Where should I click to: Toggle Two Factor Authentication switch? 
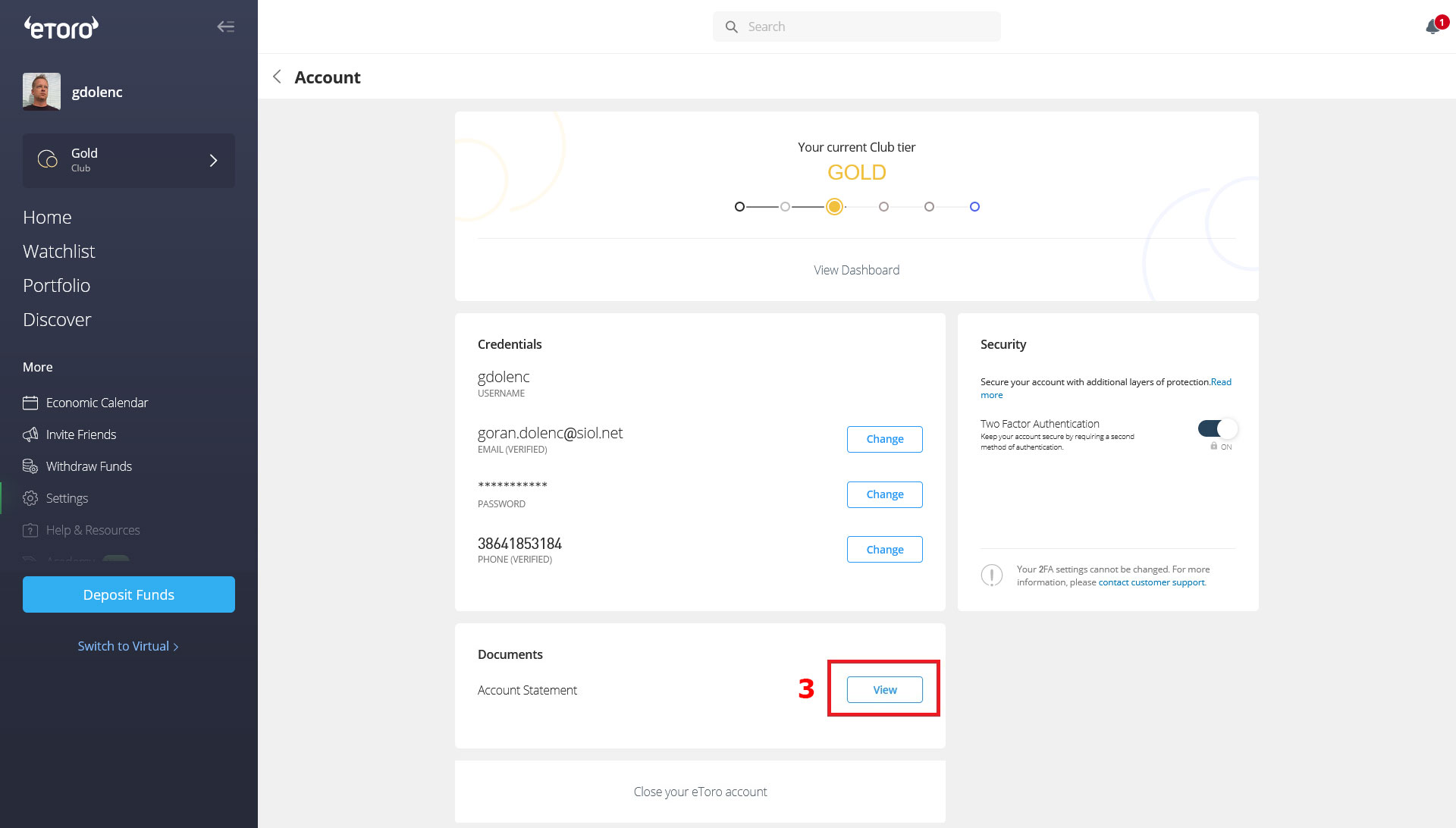(x=1218, y=428)
